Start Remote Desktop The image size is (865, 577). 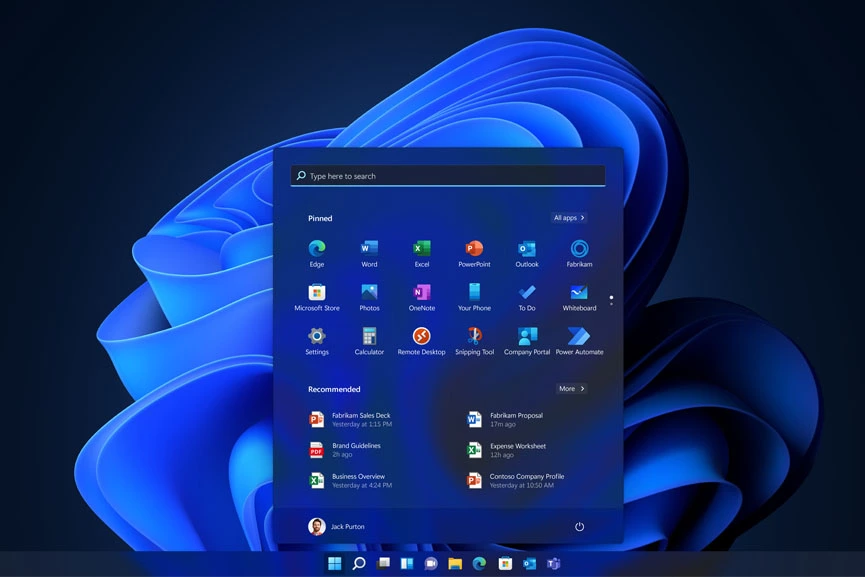(421, 336)
